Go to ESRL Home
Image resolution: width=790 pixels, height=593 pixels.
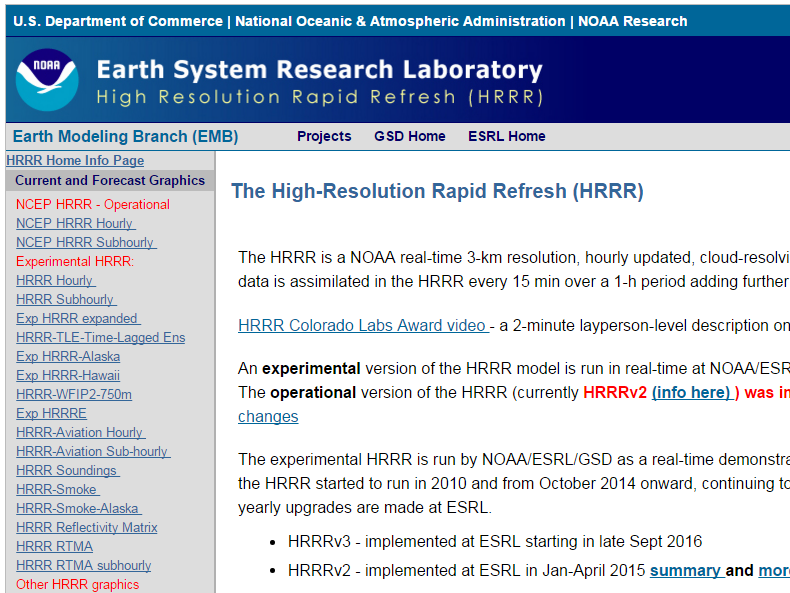[506, 136]
